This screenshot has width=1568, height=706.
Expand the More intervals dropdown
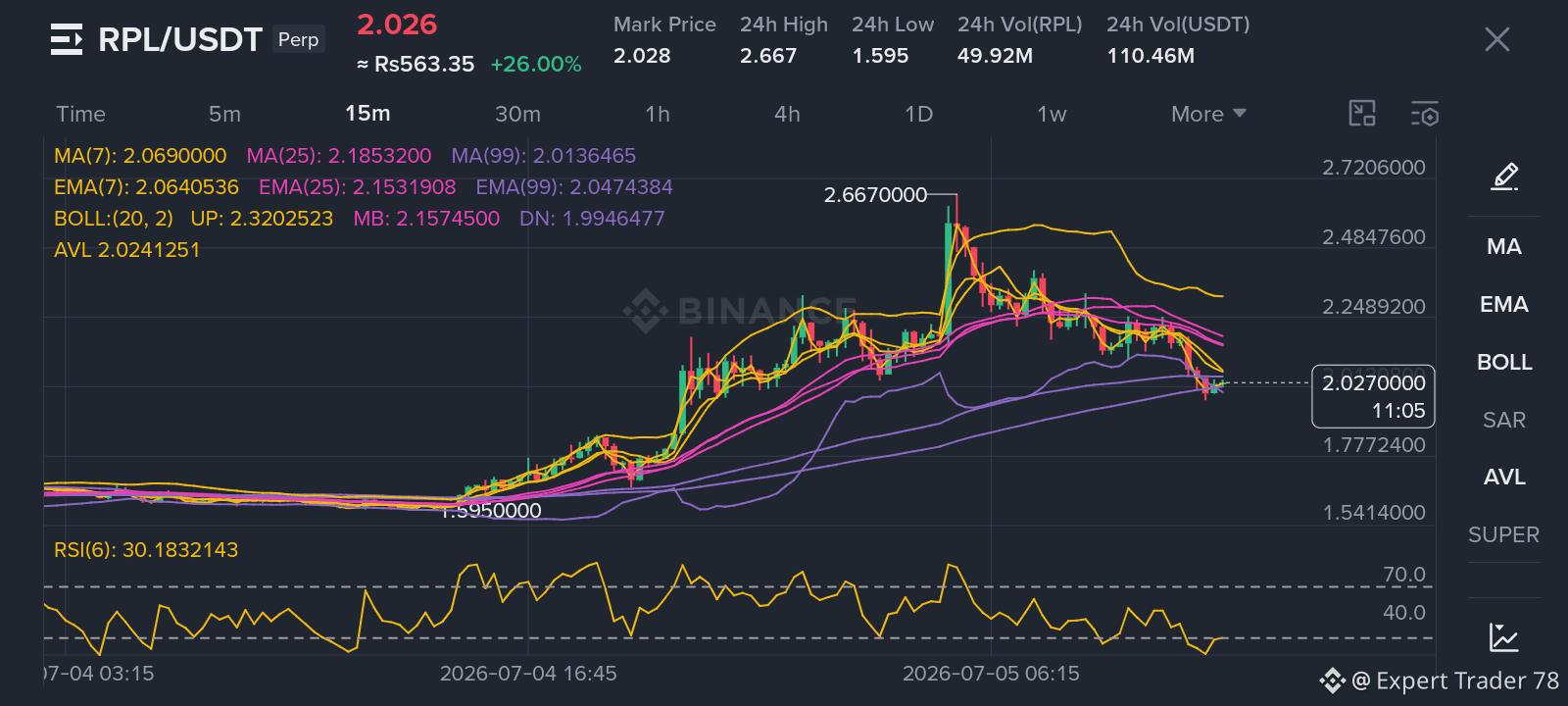coord(1208,114)
